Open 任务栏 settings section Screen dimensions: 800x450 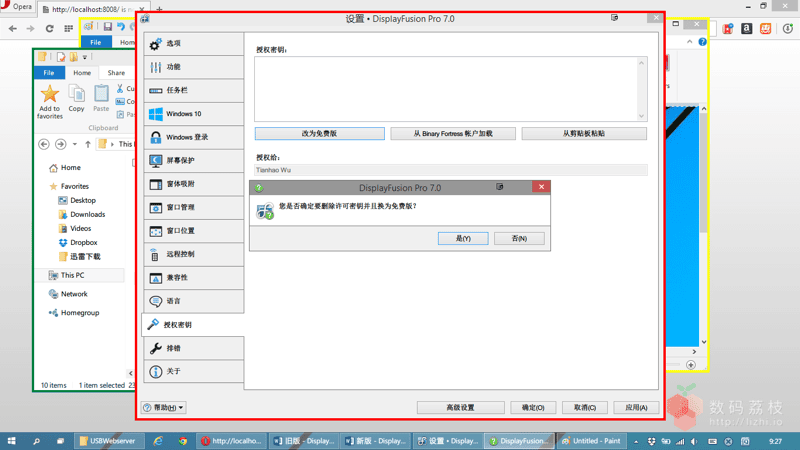tap(194, 90)
